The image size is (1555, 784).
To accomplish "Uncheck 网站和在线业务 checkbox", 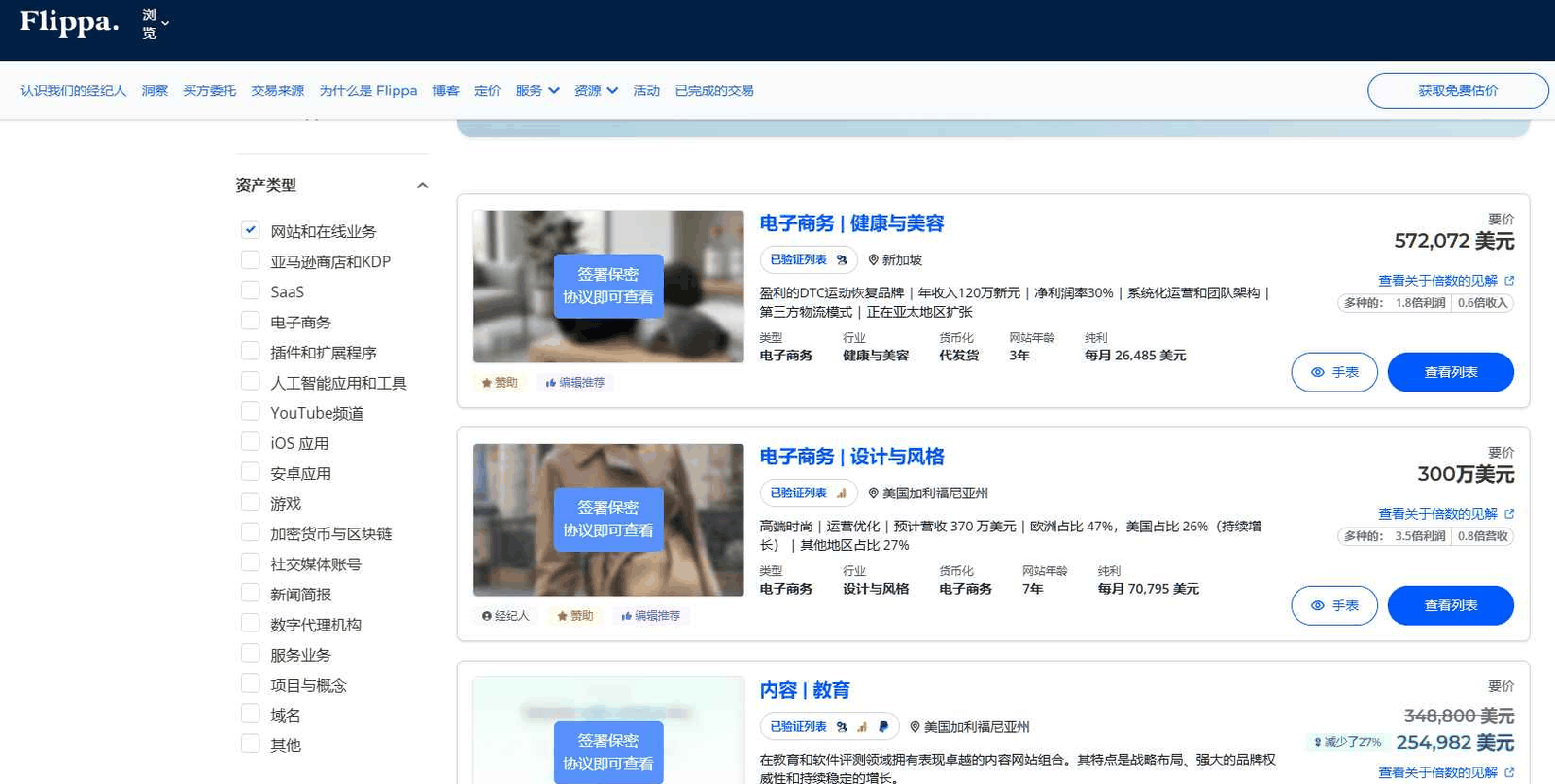I will [x=250, y=230].
